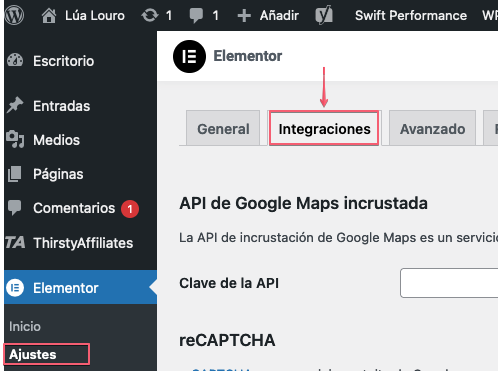Click the Clave de la API label
The width and height of the screenshot is (498, 371).
coord(229,283)
